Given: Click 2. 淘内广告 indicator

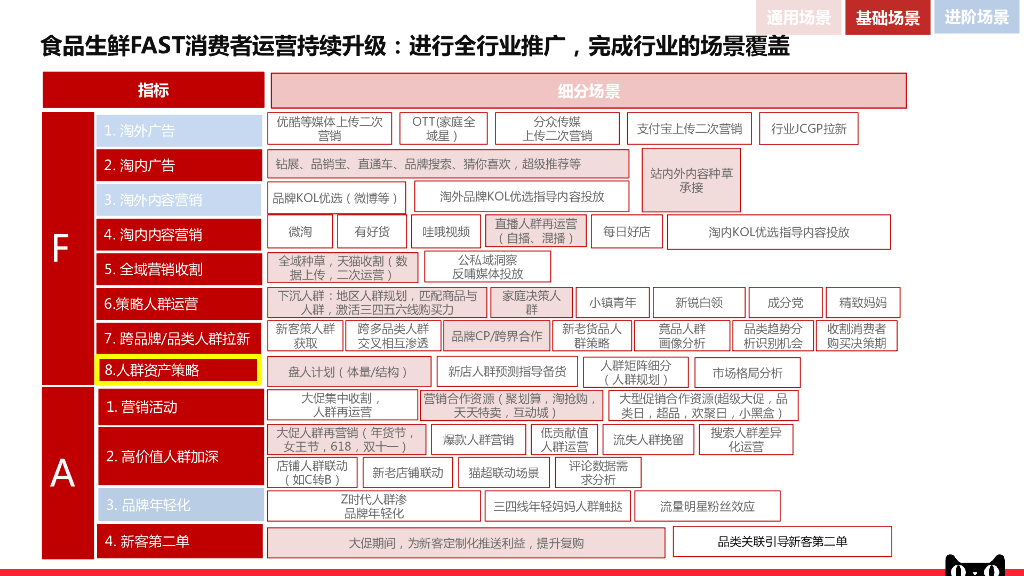Looking at the screenshot, I should (179, 165).
